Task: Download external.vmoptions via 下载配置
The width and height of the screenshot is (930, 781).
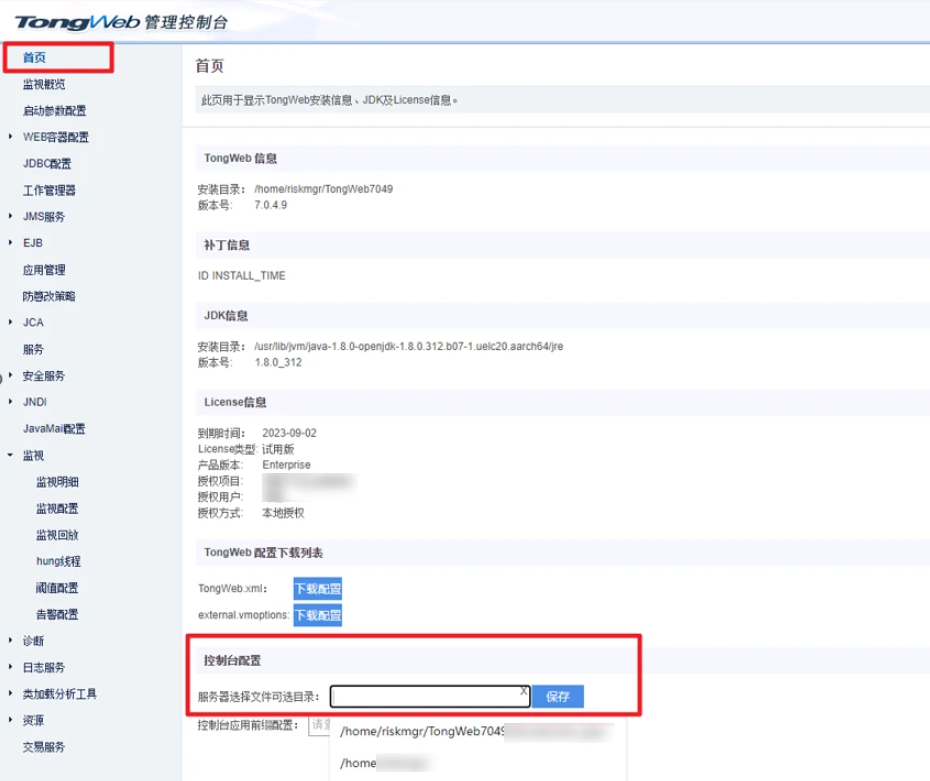Action: pos(318,615)
